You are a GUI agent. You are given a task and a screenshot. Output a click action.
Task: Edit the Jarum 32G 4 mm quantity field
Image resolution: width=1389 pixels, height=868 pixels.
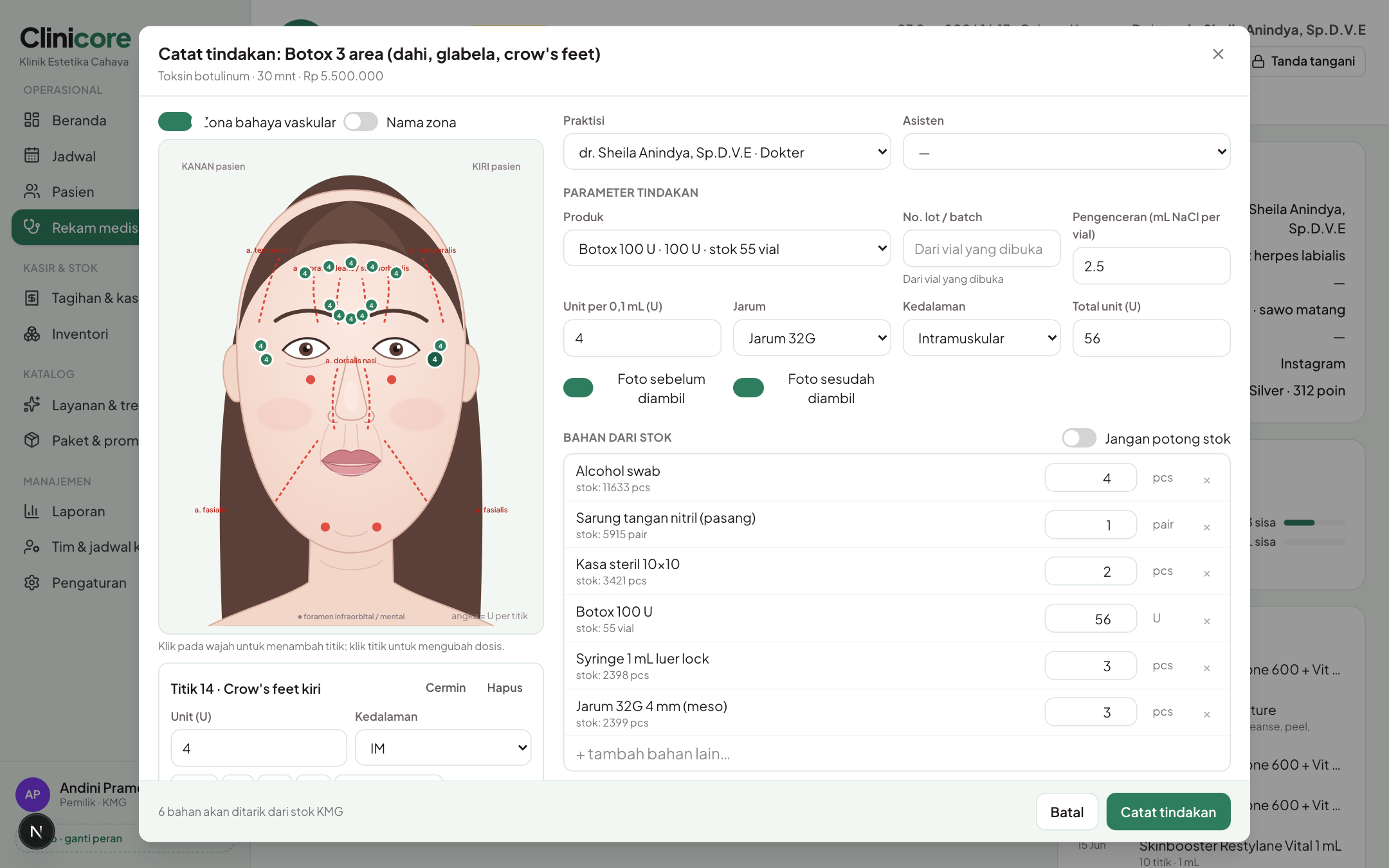(x=1091, y=712)
